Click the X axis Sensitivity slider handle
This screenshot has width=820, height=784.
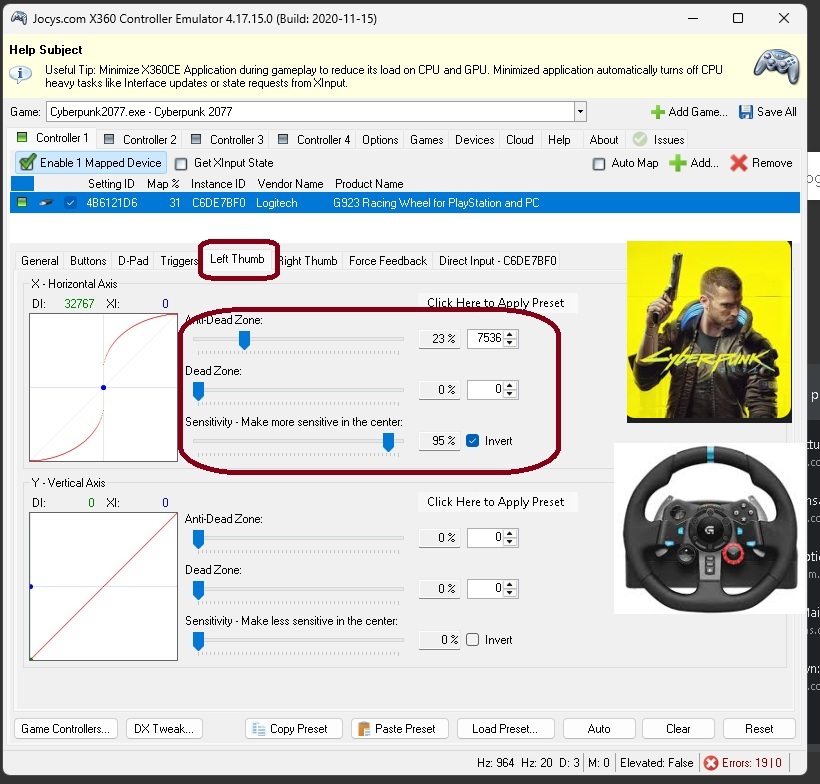coord(388,442)
